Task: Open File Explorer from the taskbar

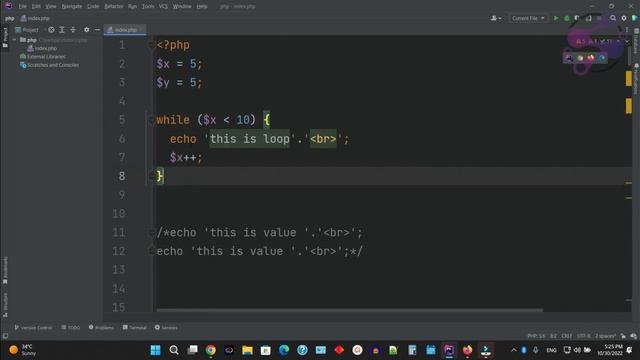Action: click(247, 350)
